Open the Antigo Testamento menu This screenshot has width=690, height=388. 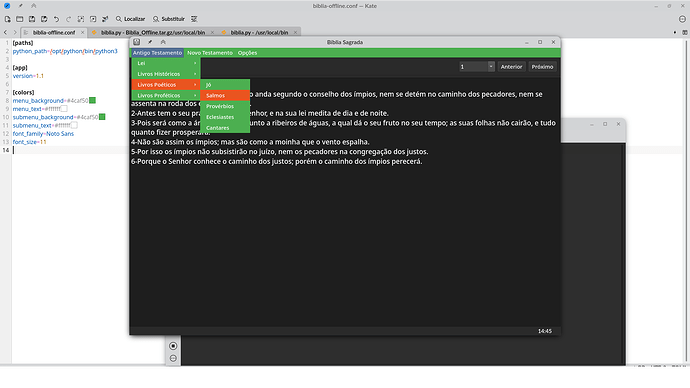pos(158,53)
